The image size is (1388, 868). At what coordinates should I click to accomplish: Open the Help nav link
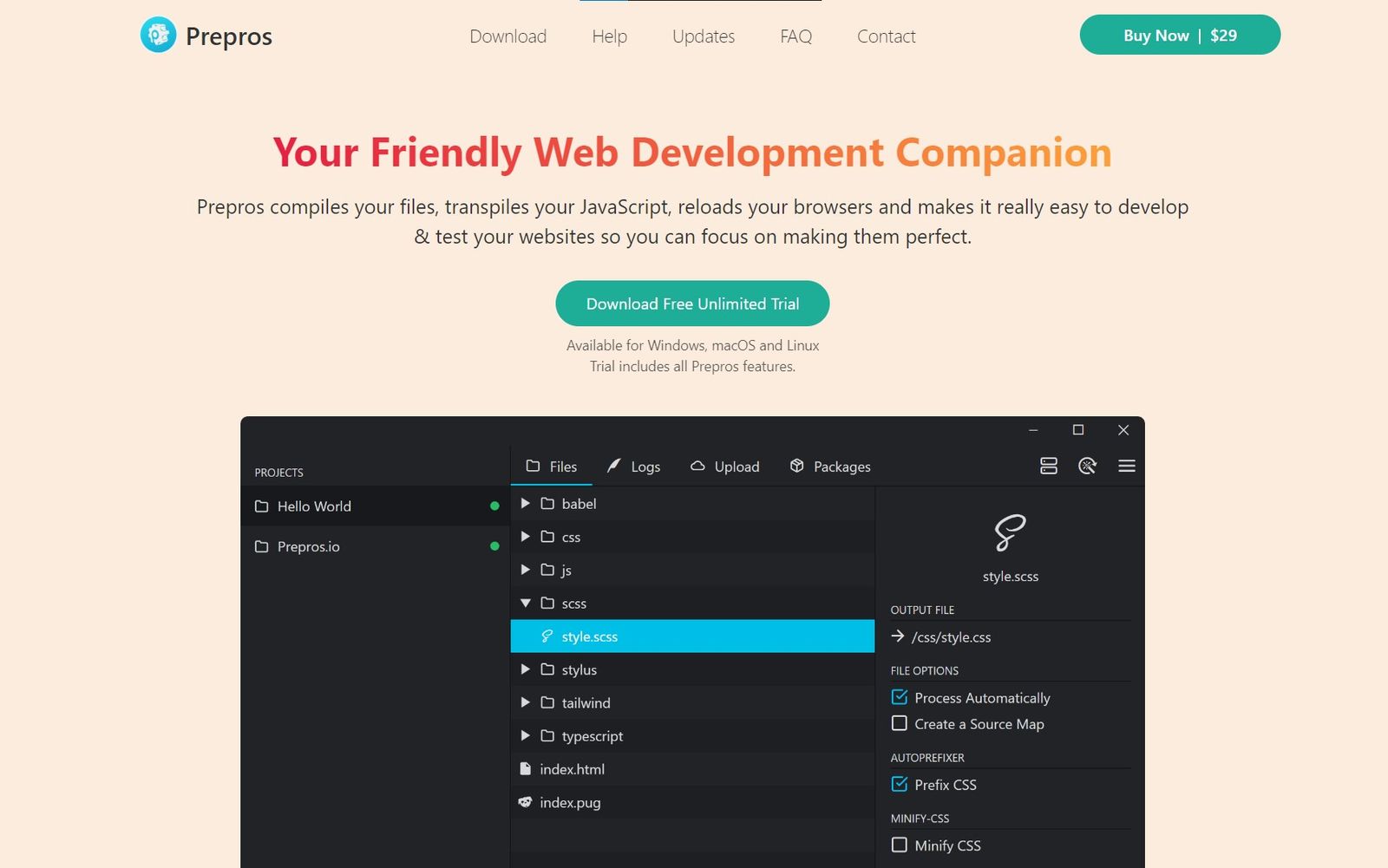(x=610, y=36)
